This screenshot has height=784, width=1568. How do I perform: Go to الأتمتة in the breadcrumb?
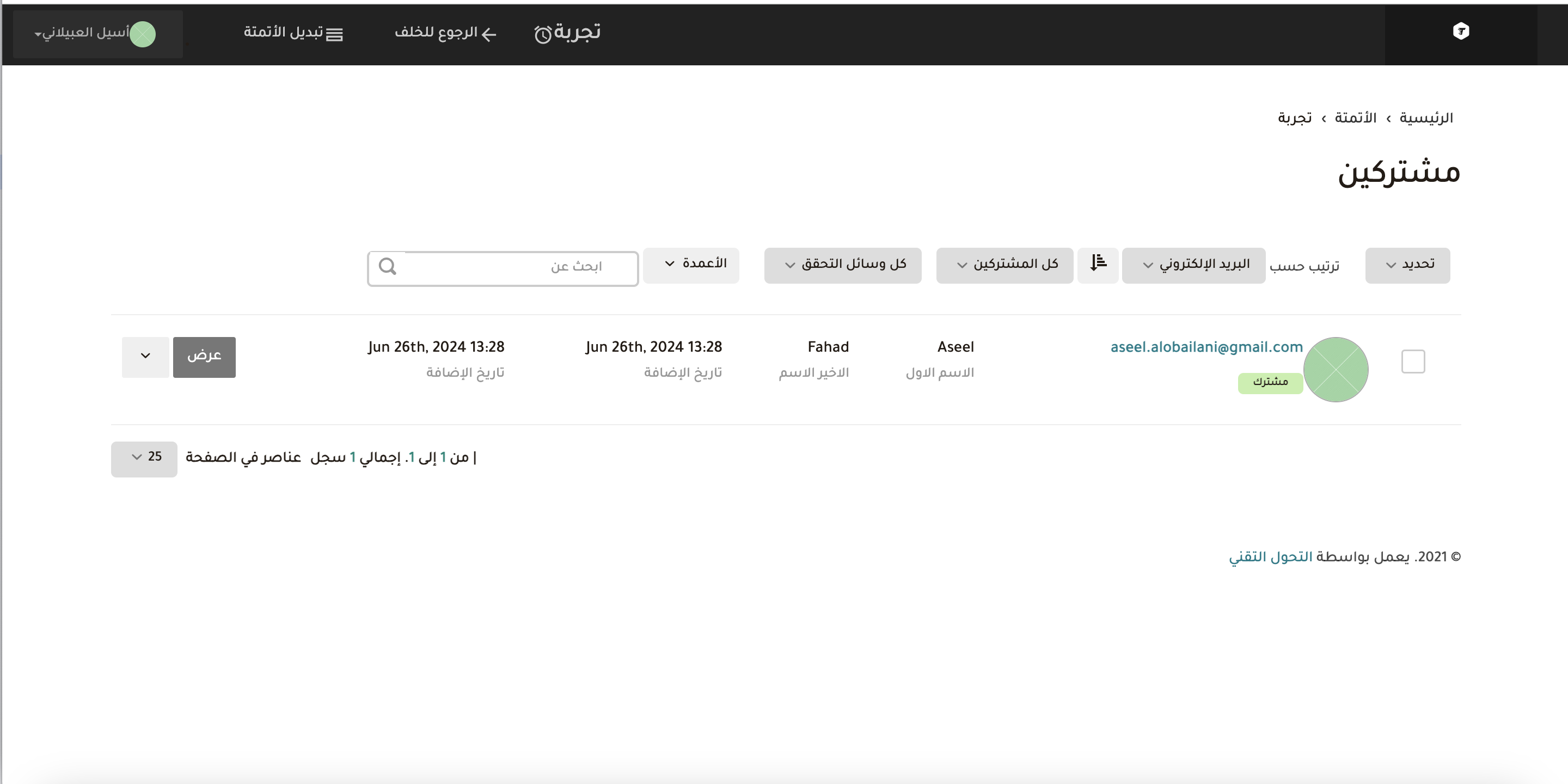[x=1355, y=118]
